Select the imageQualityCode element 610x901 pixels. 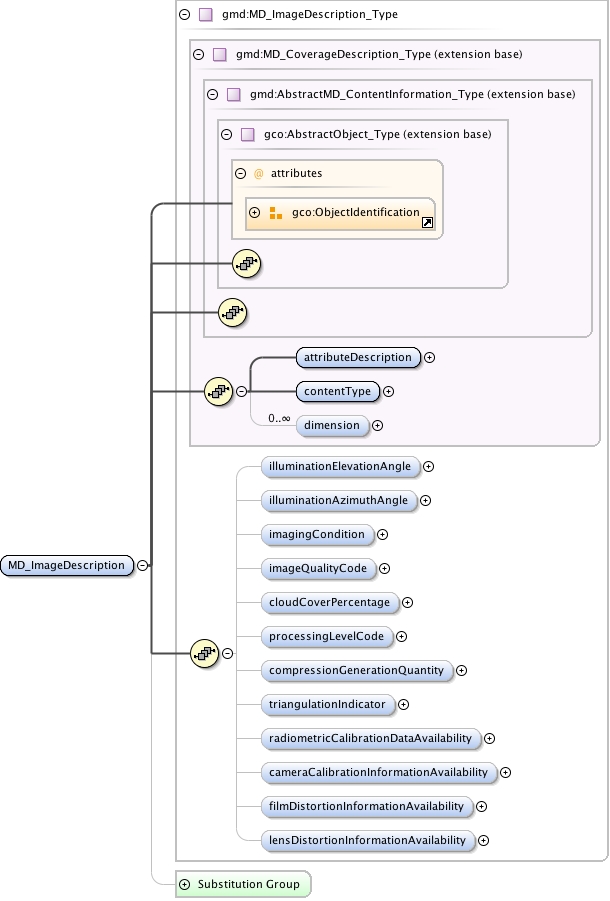pyautogui.click(x=318, y=568)
